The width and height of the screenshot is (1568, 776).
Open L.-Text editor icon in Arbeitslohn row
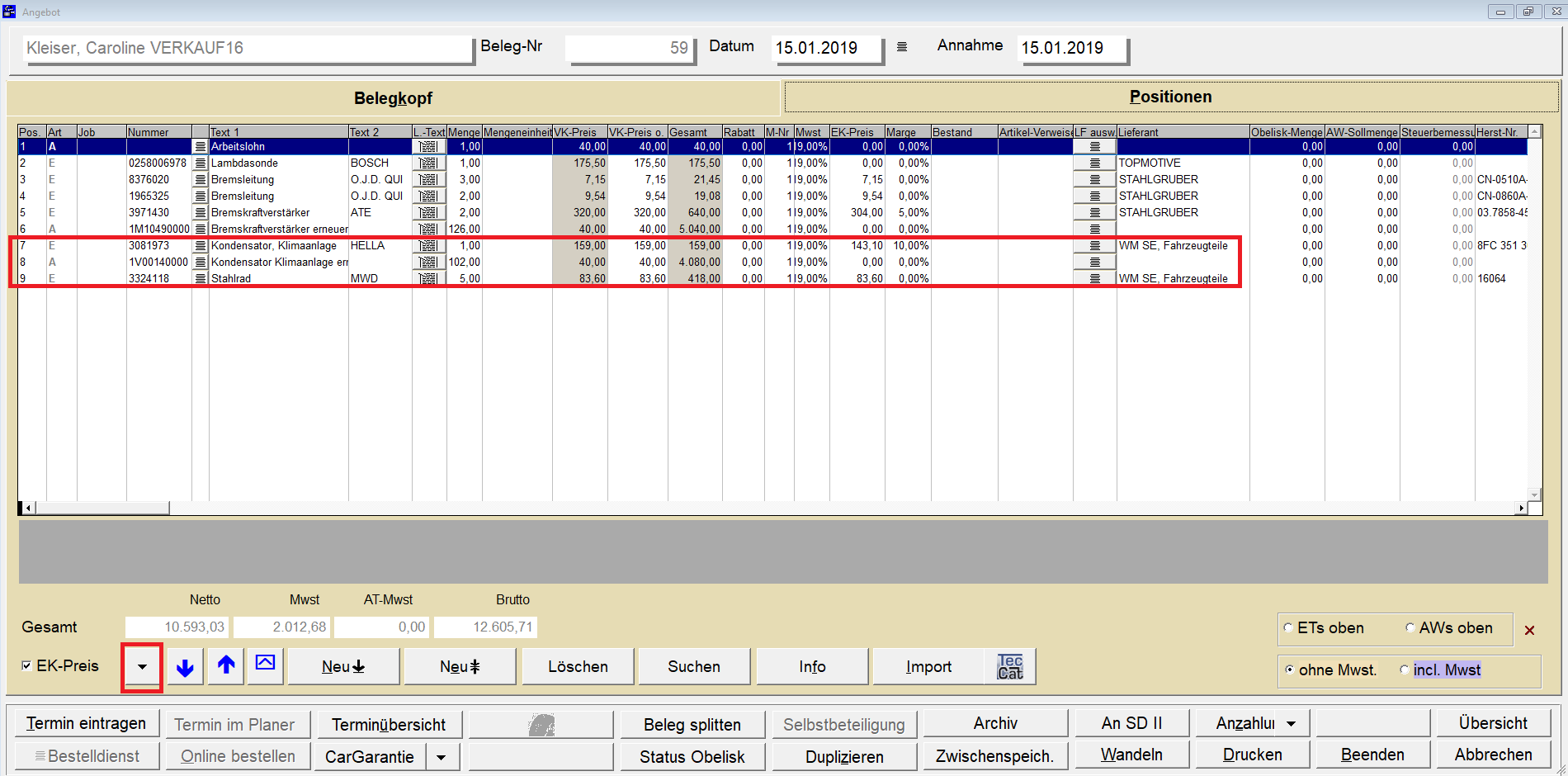click(x=428, y=147)
